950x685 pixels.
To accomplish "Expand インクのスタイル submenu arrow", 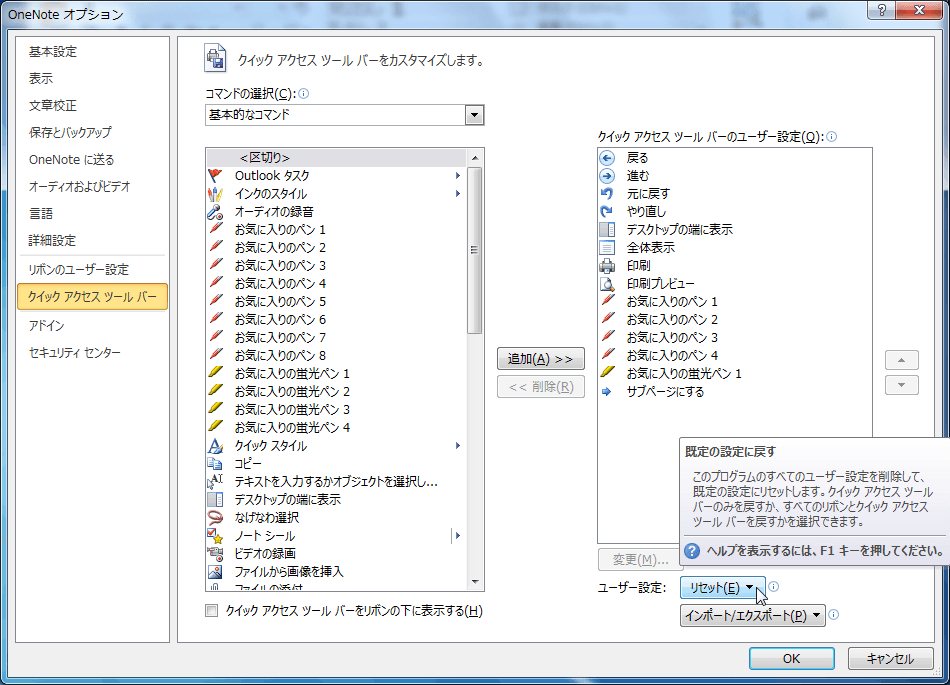I will click(x=458, y=194).
